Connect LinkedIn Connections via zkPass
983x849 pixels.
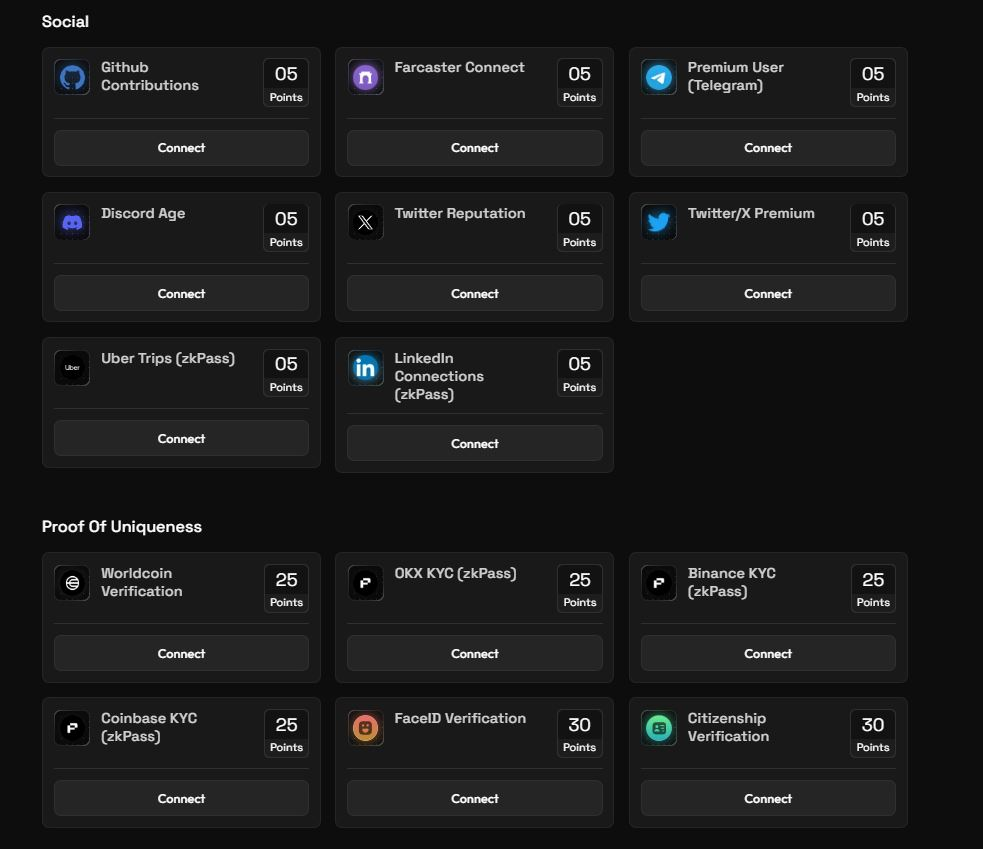click(x=474, y=443)
